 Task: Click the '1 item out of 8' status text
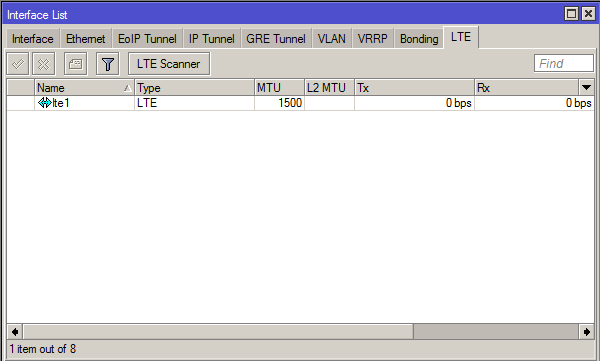tap(42, 349)
